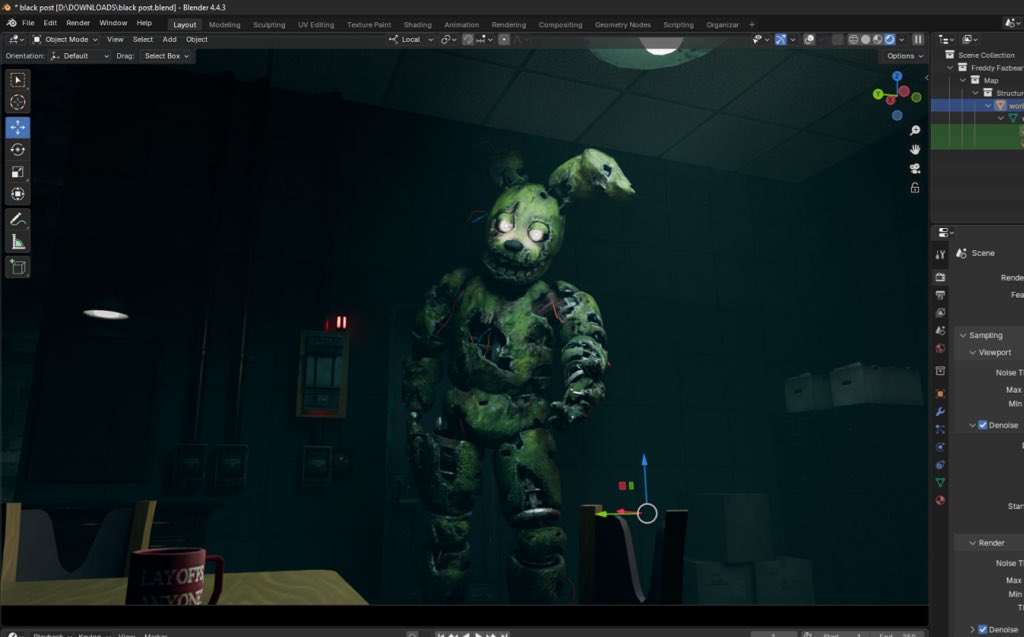The height and width of the screenshot is (637, 1024).
Task: Open the Particles properties tab
Action: [940, 429]
